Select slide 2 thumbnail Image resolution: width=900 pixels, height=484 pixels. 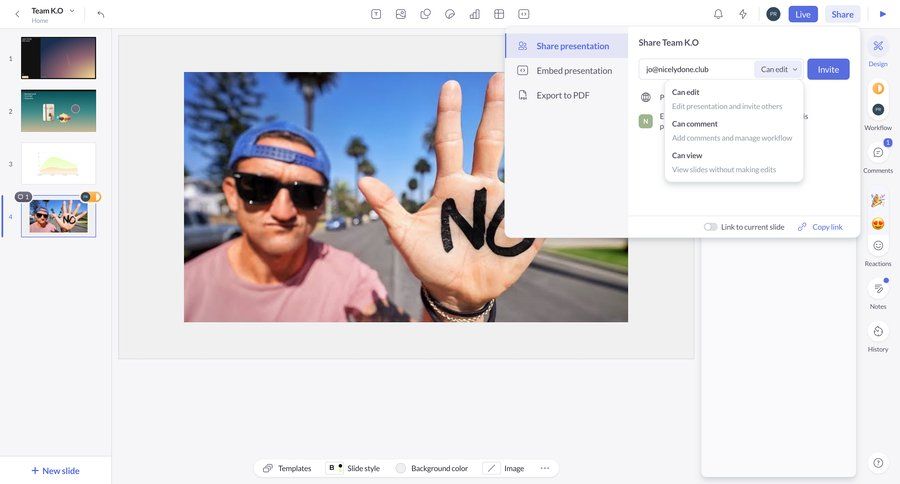point(59,111)
